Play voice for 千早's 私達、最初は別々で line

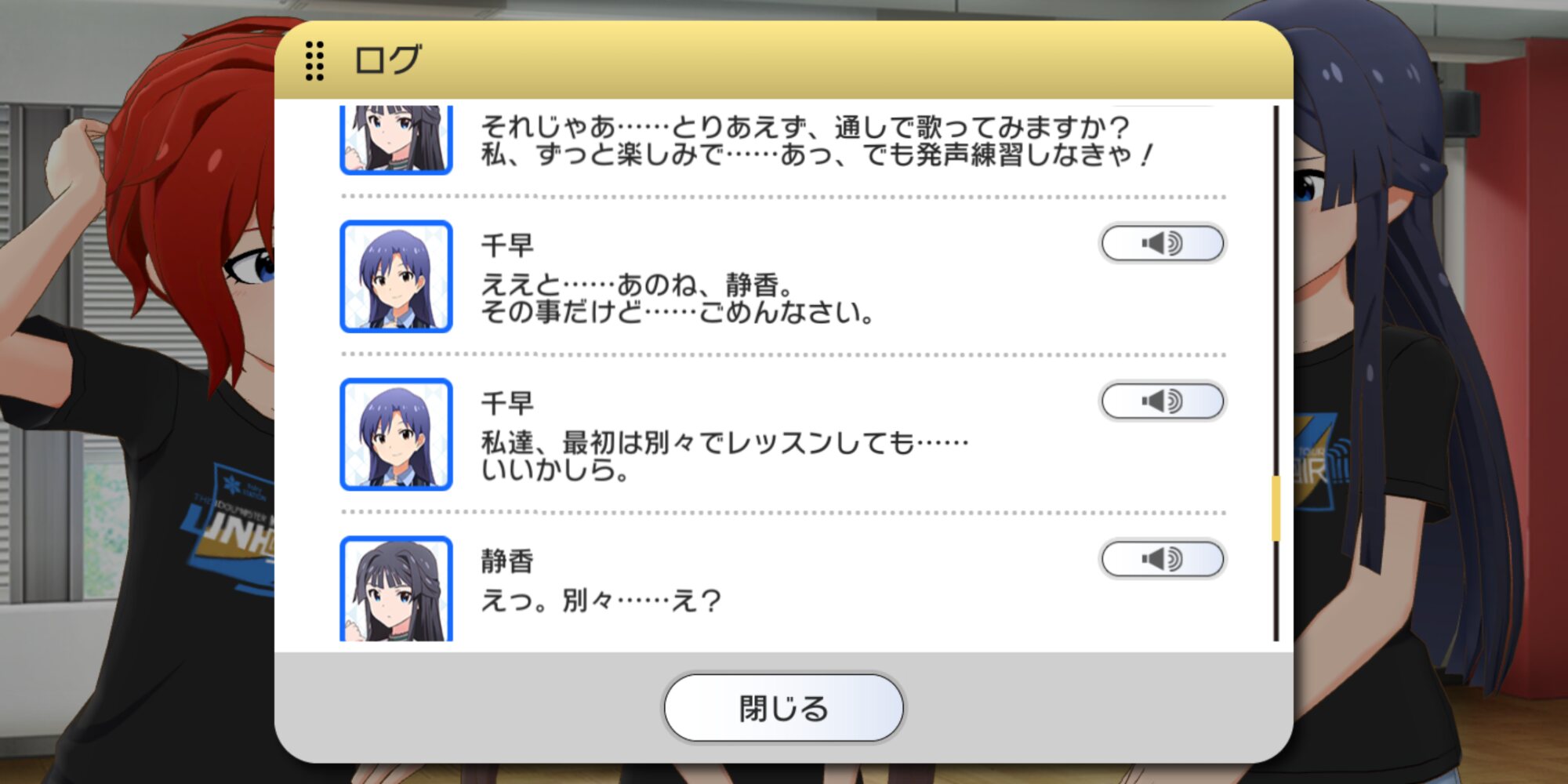click(1163, 401)
